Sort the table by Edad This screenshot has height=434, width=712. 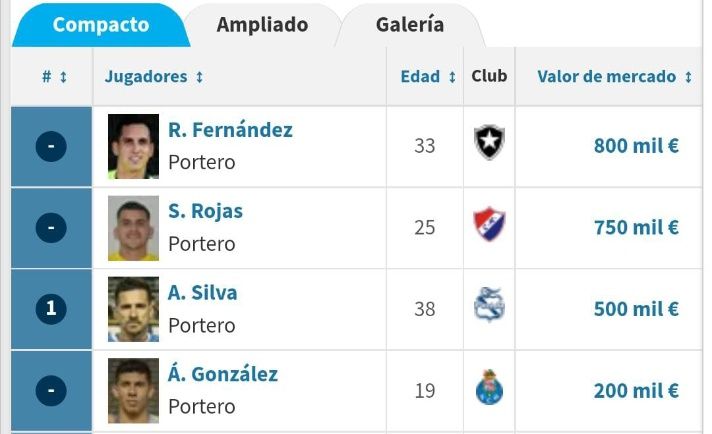click(428, 77)
